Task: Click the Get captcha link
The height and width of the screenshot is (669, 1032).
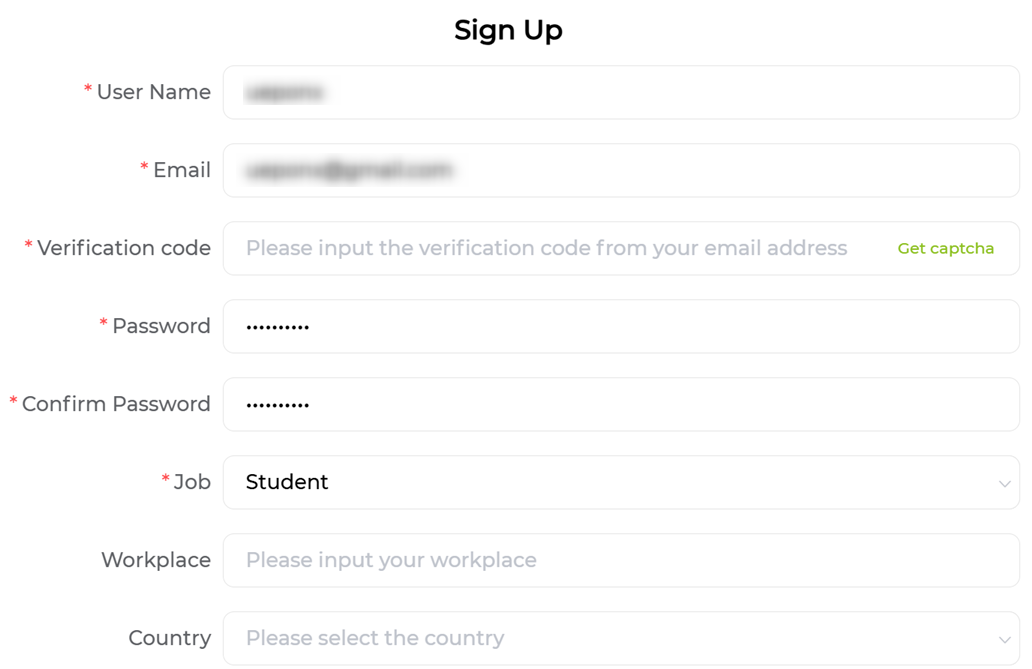Action: point(946,248)
